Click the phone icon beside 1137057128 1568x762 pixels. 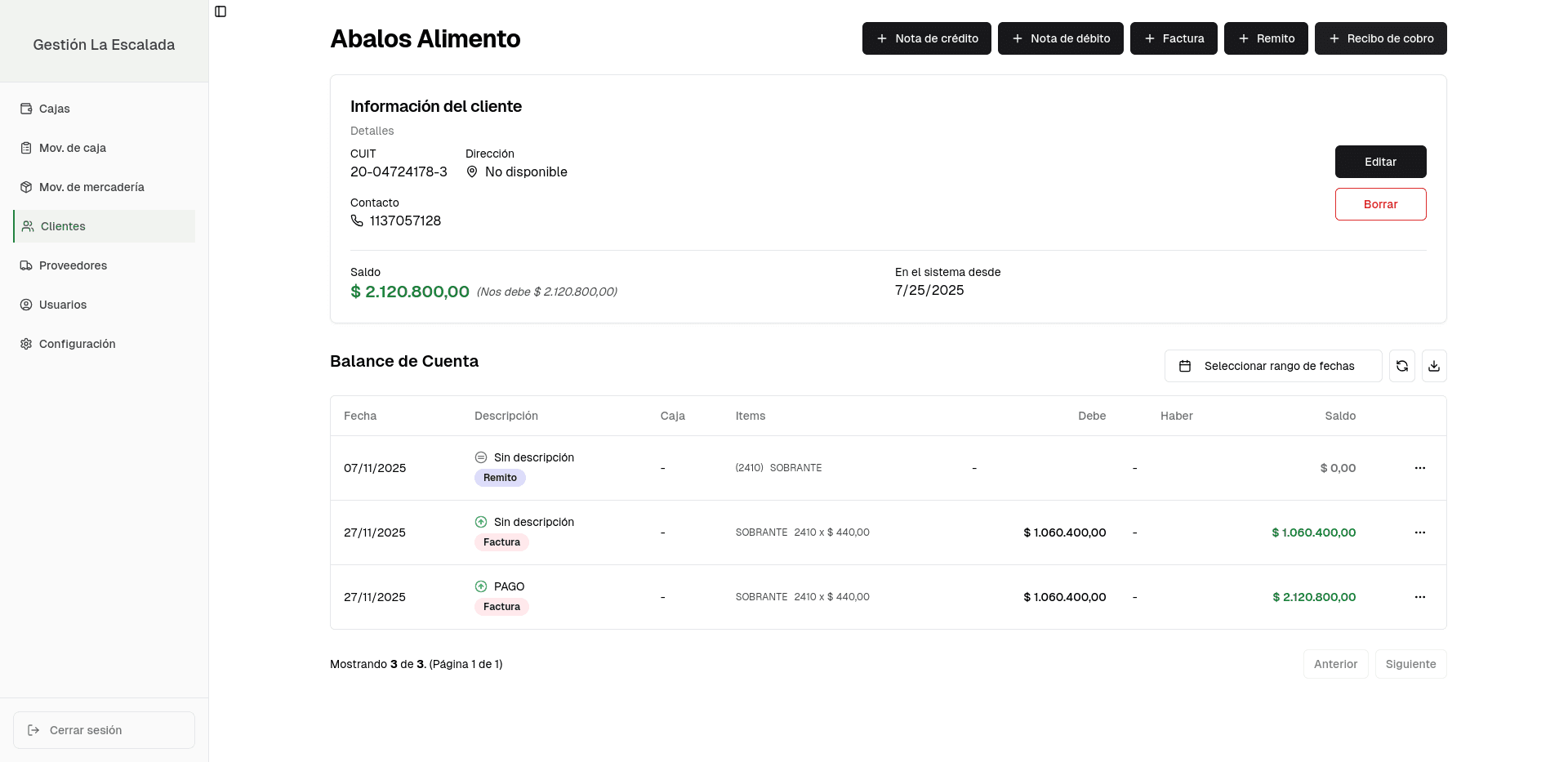click(355, 221)
